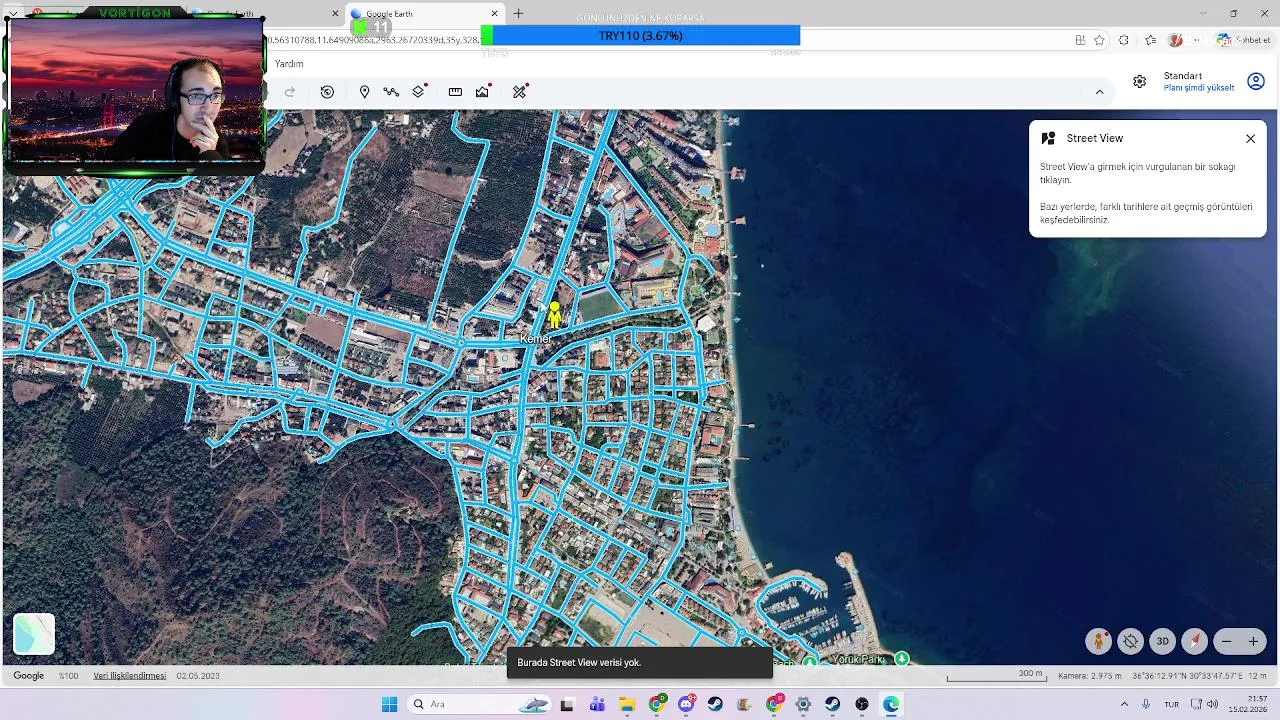Click the taskbar 'Ara' search box

[x=481, y=704]
